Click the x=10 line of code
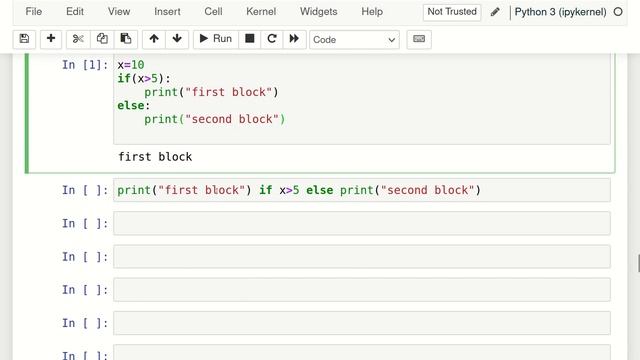Image resolution: width=640 pixels, height=360 pixels. pyautogui.click(x=131, y=65)
